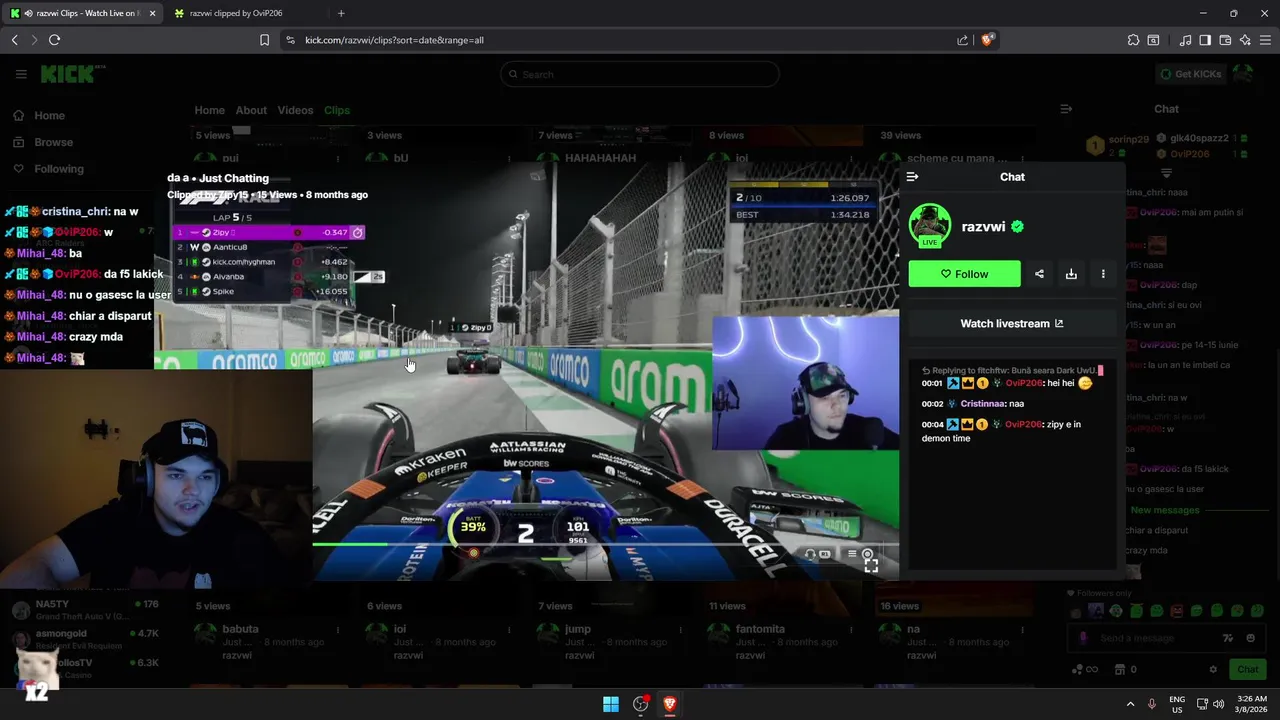Click the Follow button for razvwi
Screen dimensions: 1280x720
pyautogui.click(x=964, y=274)
